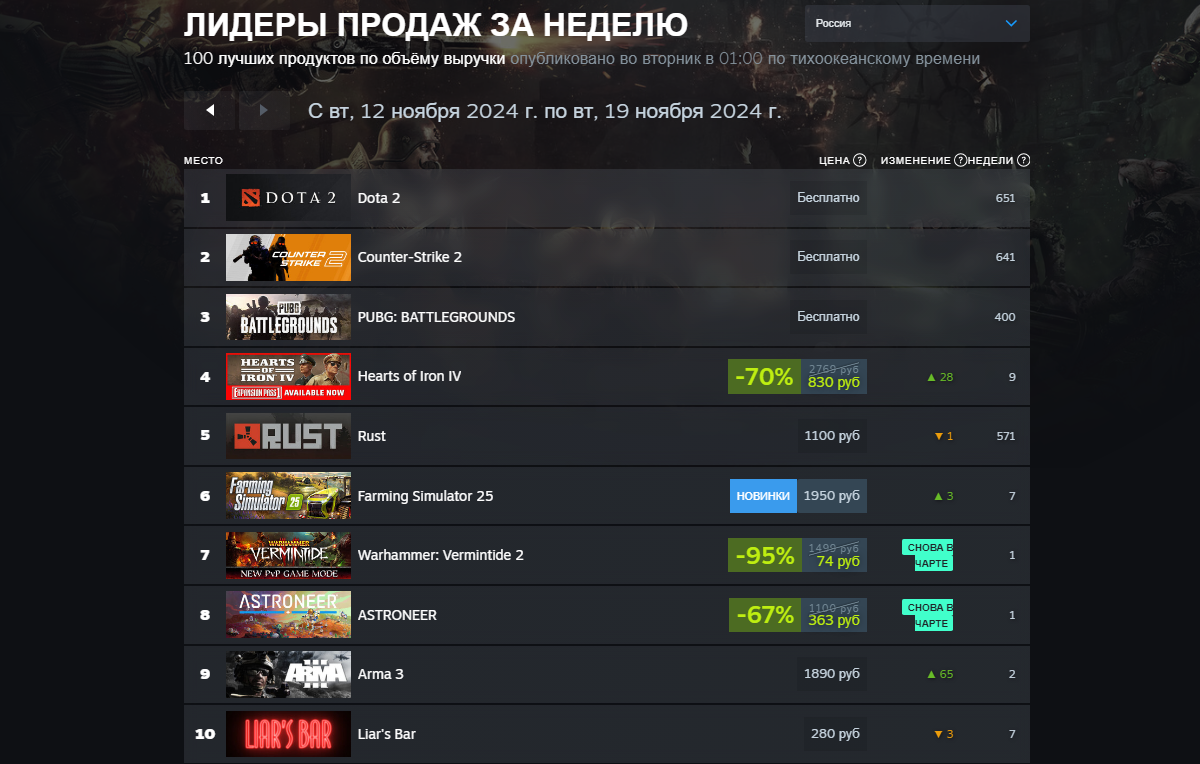Open the ASTRONEER game thumbnail
The width and height of the screenshot is (1200, 764).
point(288,615)
